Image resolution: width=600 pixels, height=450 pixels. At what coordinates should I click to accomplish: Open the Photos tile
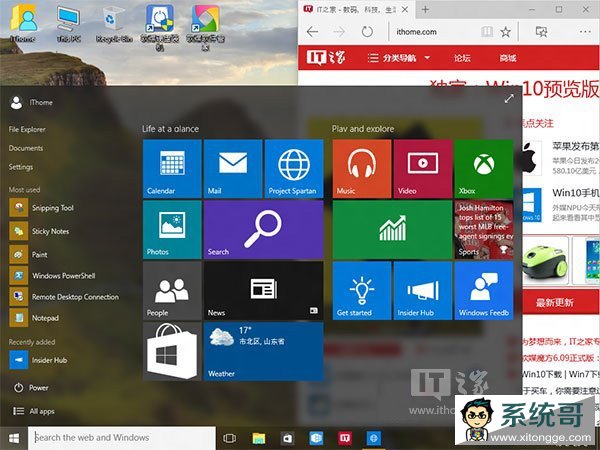pos(172,230)
